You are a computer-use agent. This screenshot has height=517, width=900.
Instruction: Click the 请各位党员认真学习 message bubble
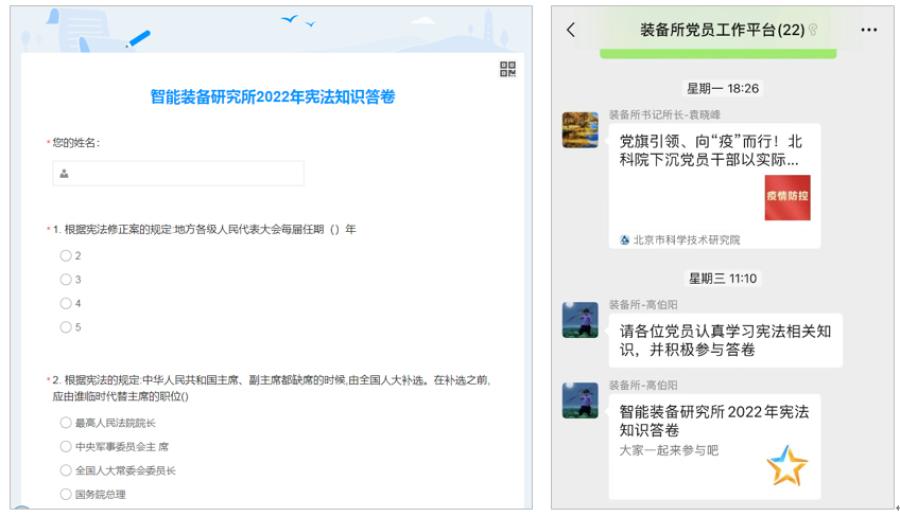[x=725, y=340]
